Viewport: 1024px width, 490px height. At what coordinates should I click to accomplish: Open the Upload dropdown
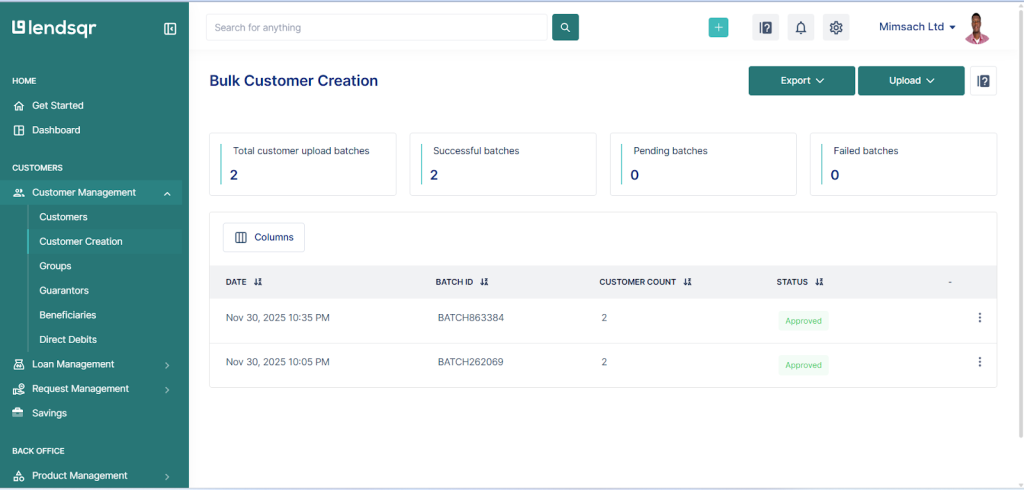coord(911,81)
